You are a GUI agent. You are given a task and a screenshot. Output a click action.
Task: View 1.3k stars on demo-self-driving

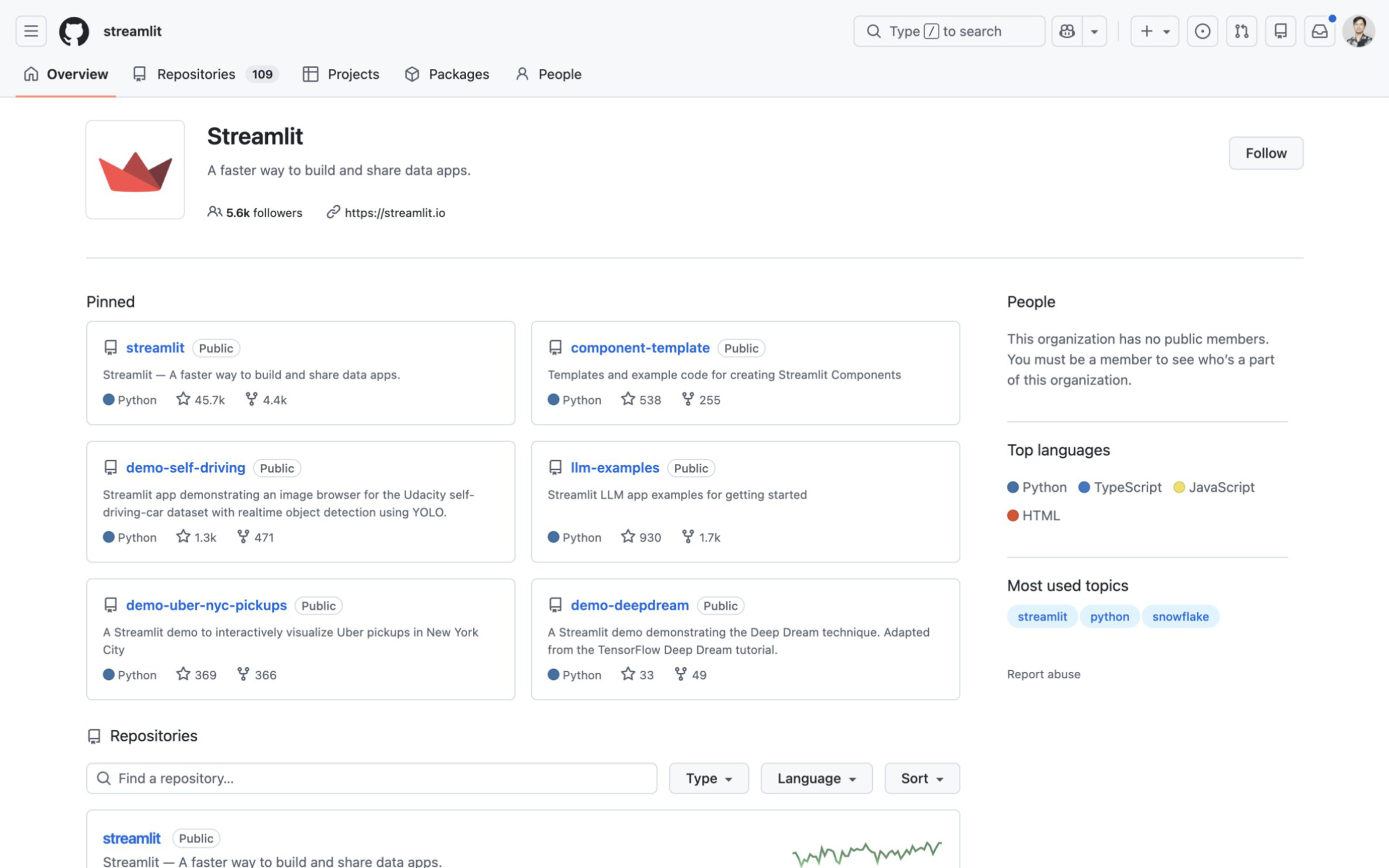pos(196,537)
